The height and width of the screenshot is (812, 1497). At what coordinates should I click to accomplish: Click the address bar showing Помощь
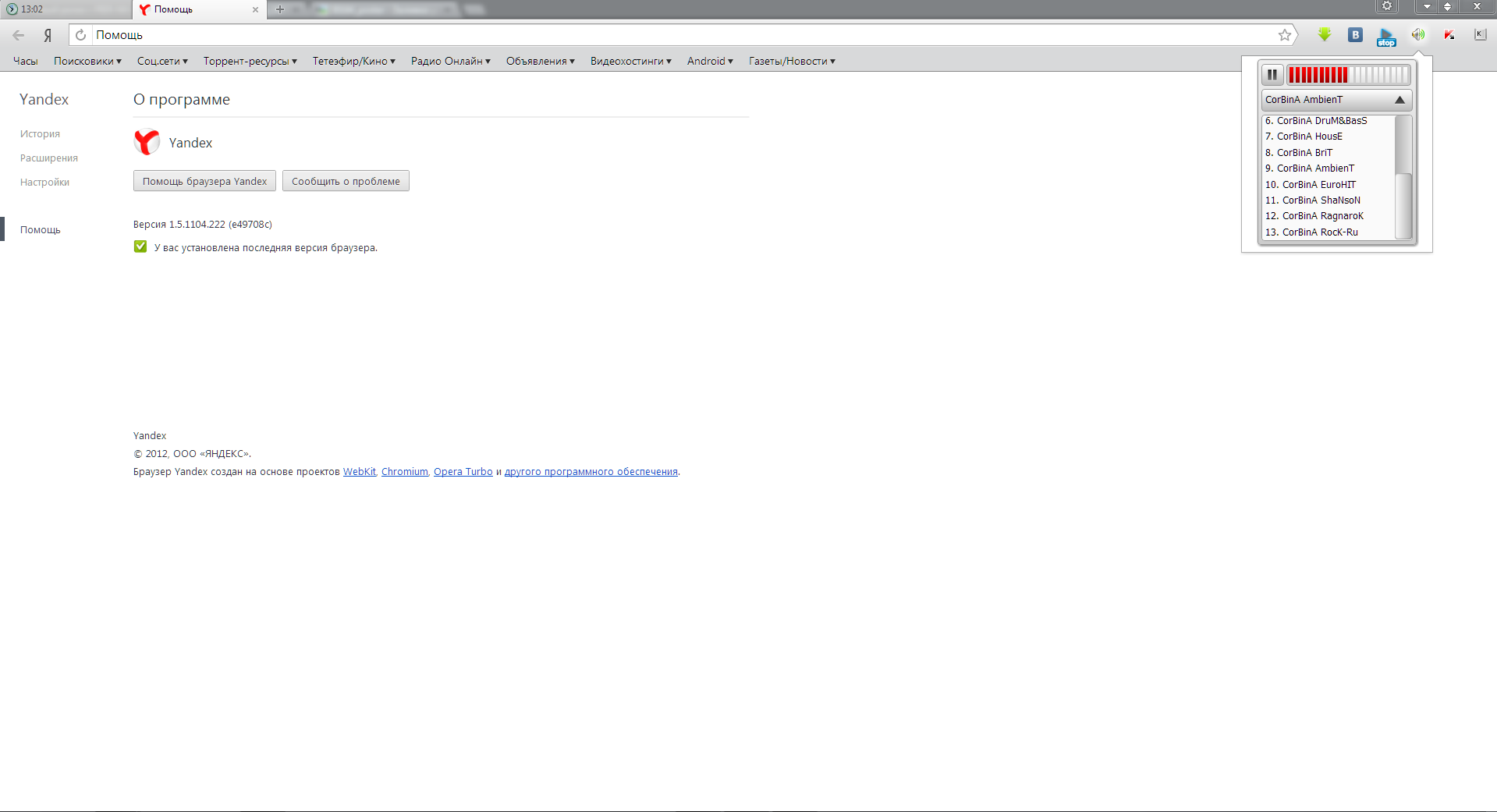[x=683, y=35]
